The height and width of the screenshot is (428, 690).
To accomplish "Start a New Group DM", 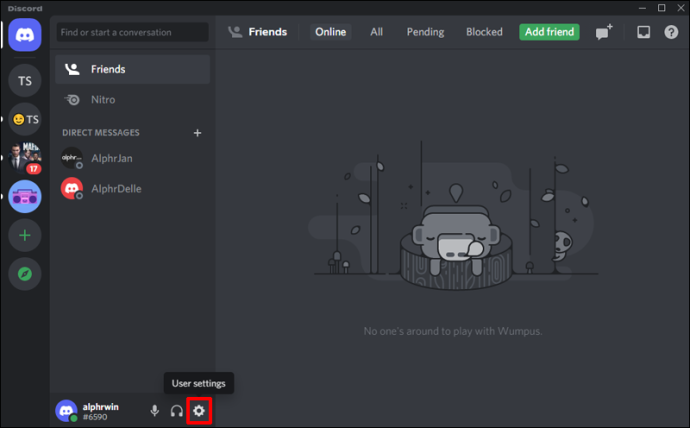I will (604, 32).
